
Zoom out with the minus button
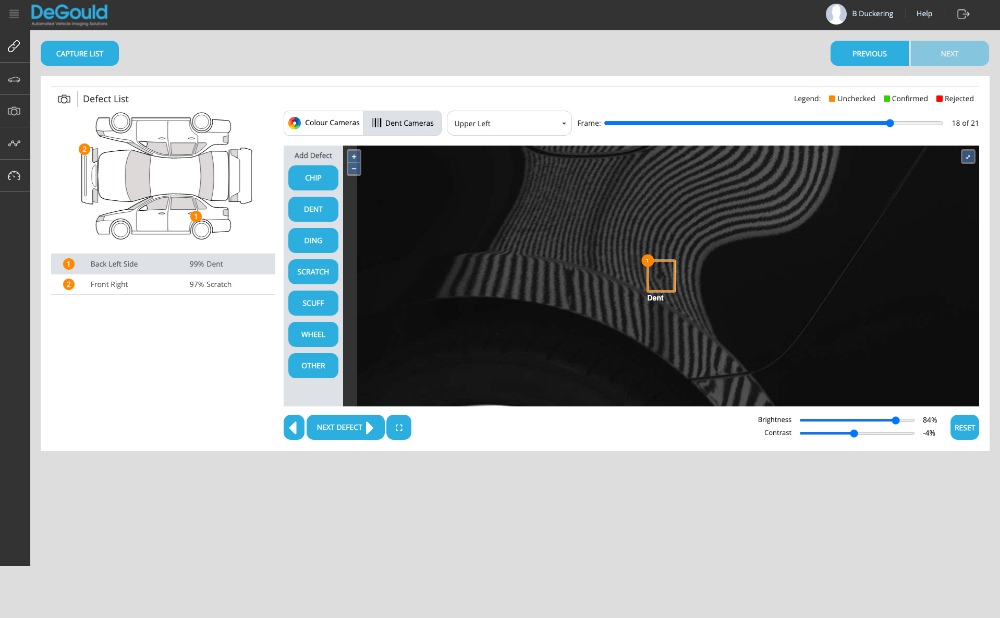tap(353, 169)
